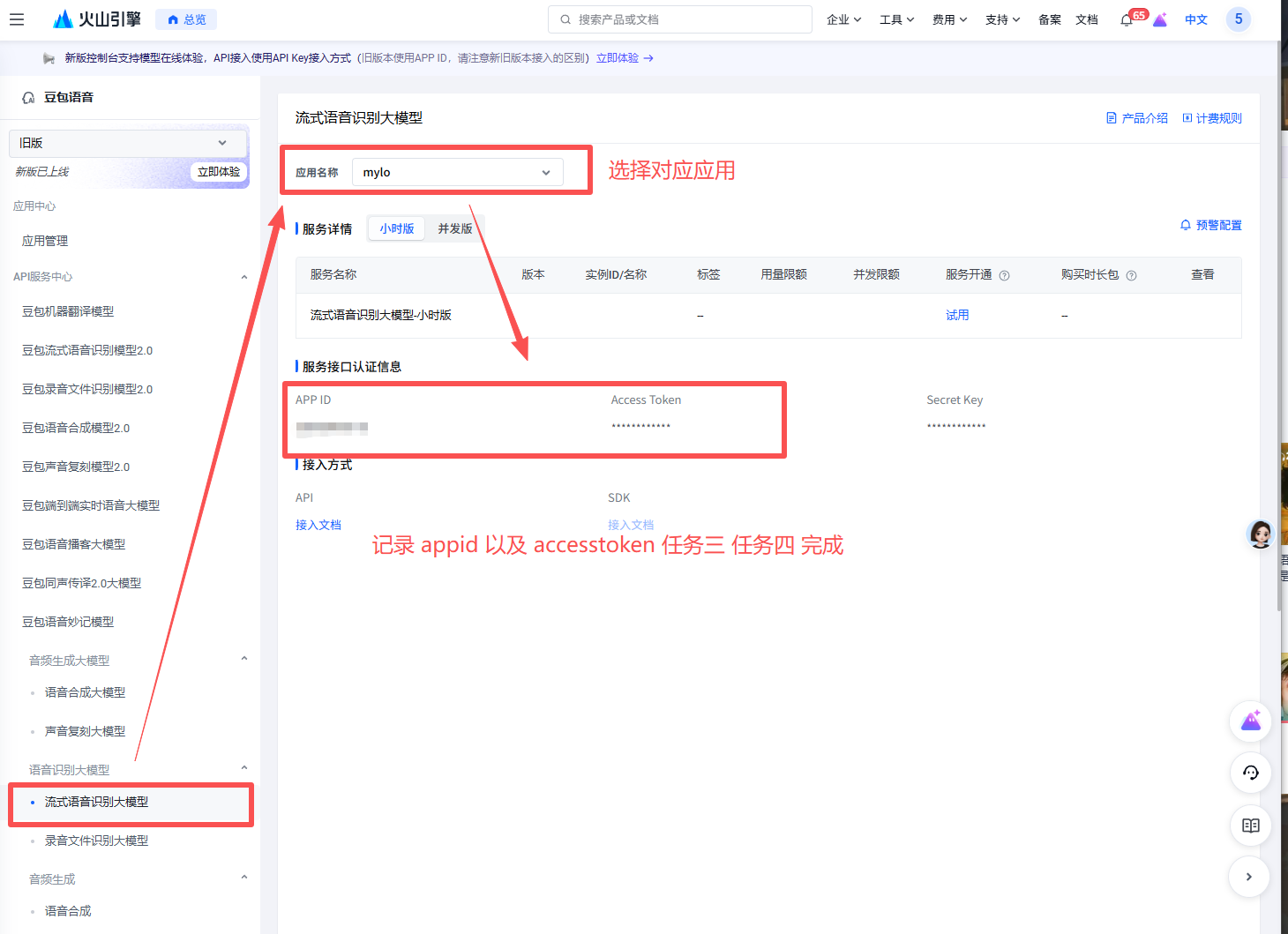The width and height of the screenshot is (1288, 934).
Task: Click 试用 in the service row
Action: tap(957, 315)
